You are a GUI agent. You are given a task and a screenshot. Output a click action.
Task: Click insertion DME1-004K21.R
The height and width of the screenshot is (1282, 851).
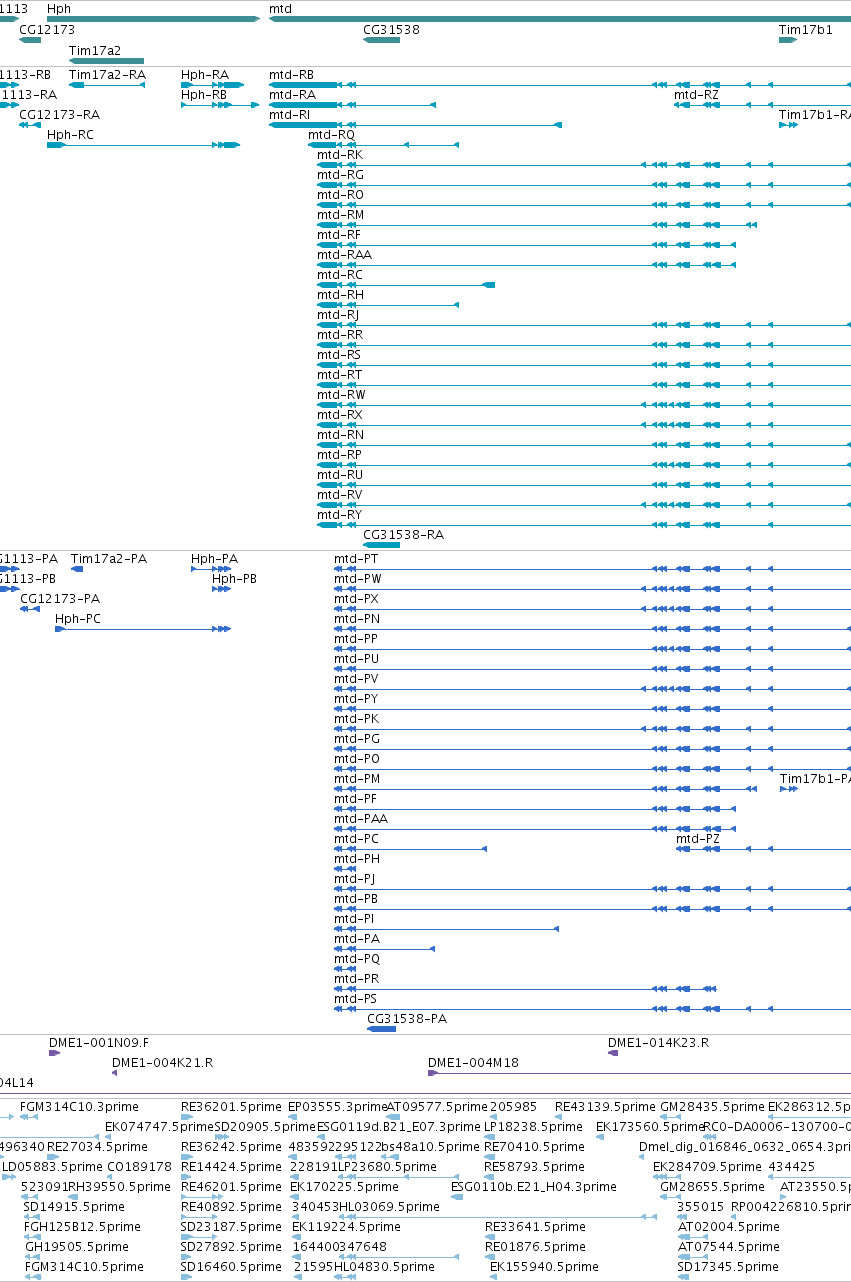click(163, 1063)
